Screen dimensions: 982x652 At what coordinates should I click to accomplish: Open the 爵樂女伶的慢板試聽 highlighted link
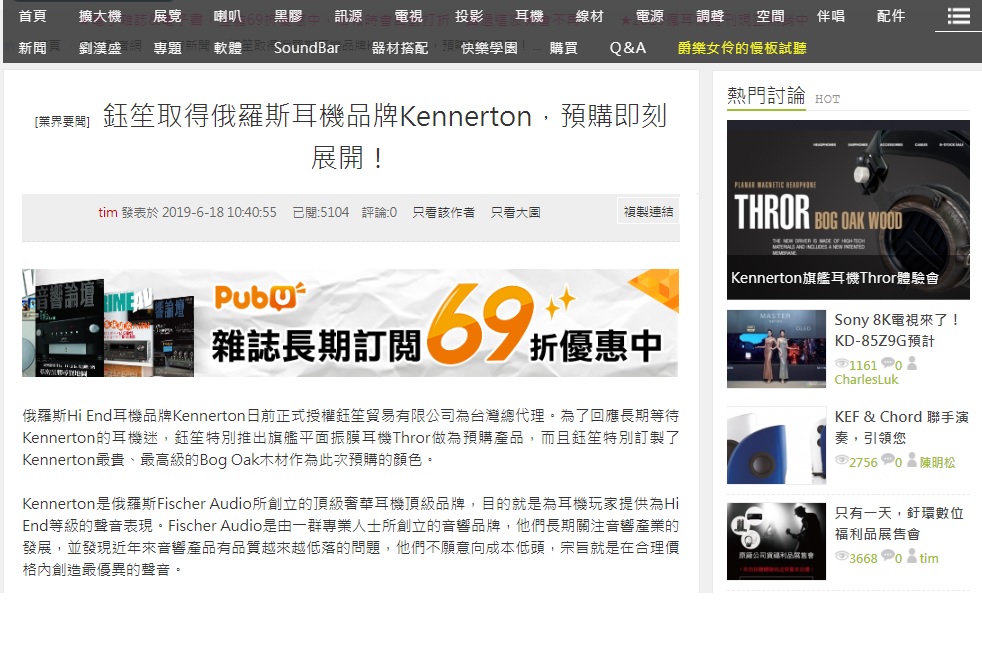coord(742,48)
